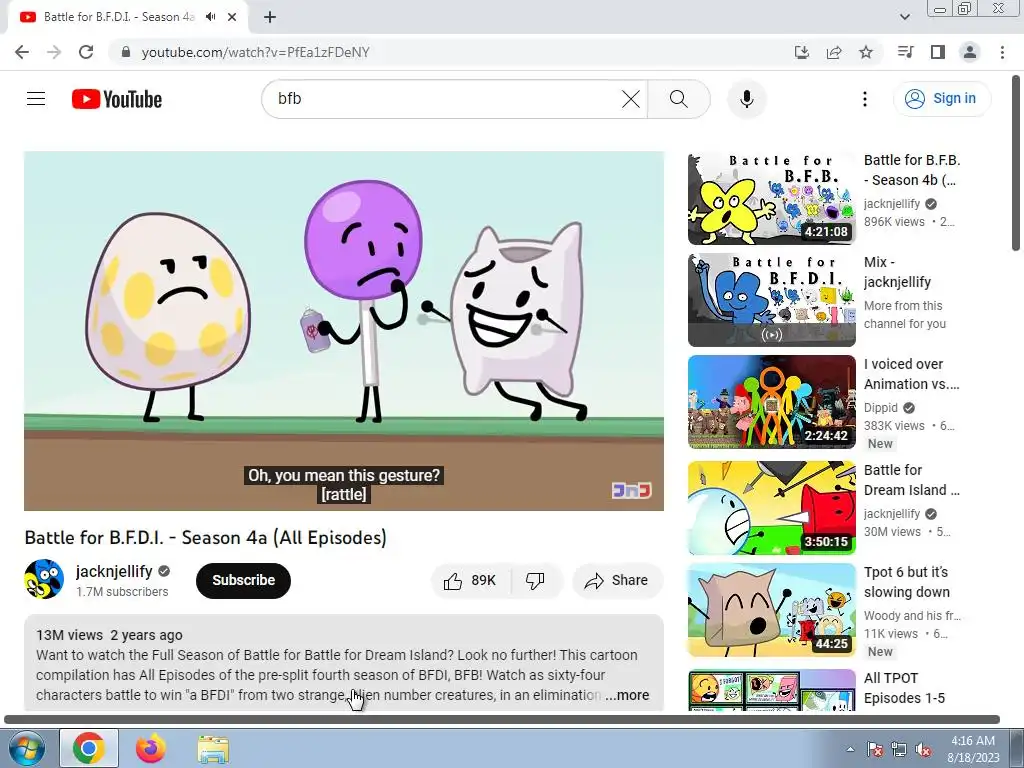Open I voiced over Animation vs. thumbnail
1024x768 pixels.
pos(771,402)
